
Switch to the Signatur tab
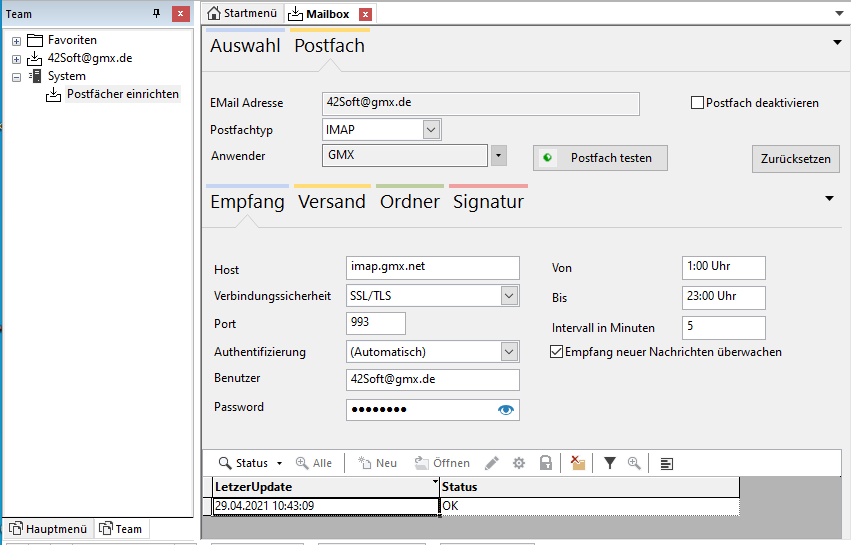tap(488, 202)
